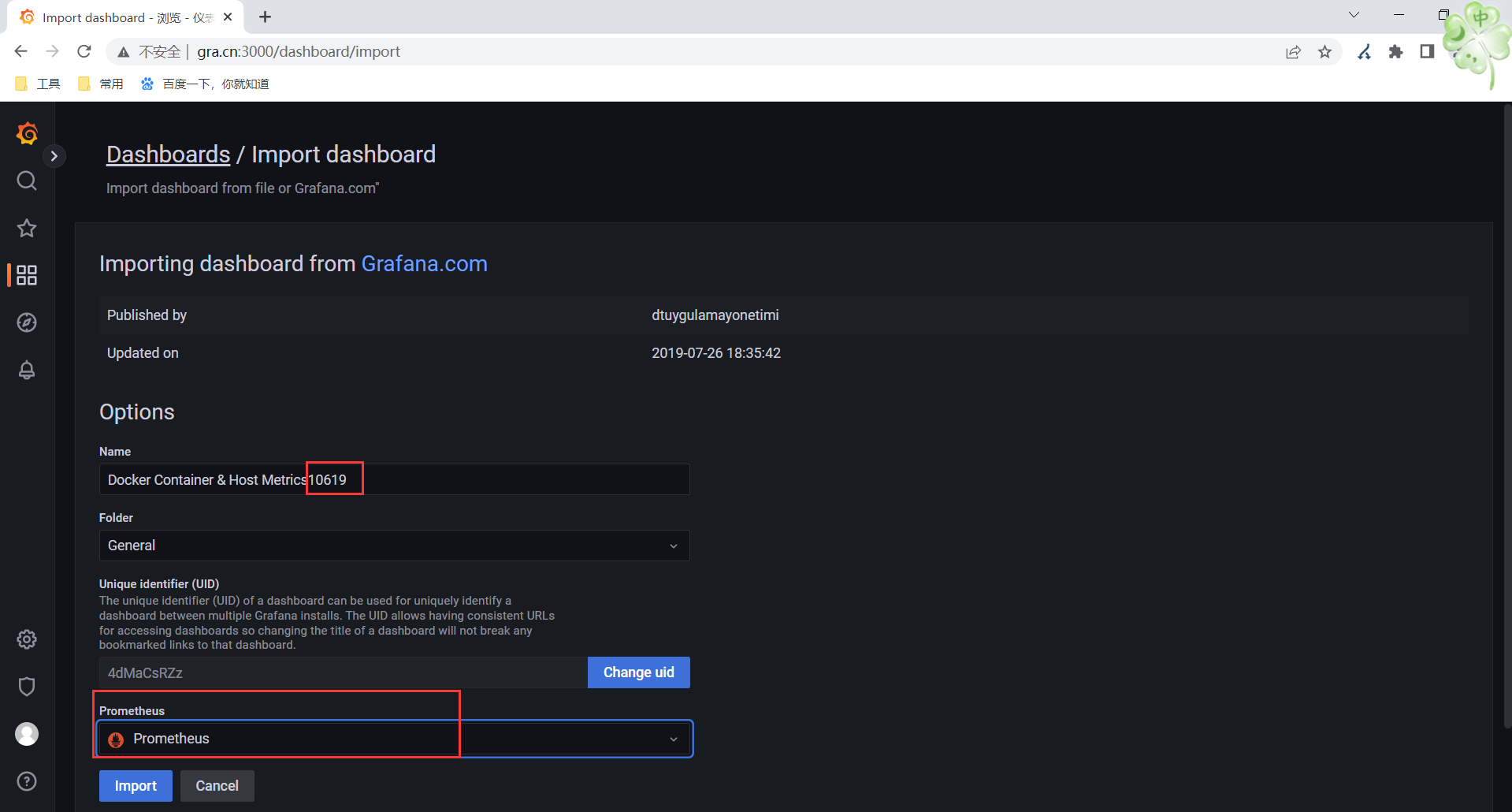Click the publisher name dtuygulamayonetimi
Image resolution: width=1512 pixels, height=812 pixels.
(715, 315)
